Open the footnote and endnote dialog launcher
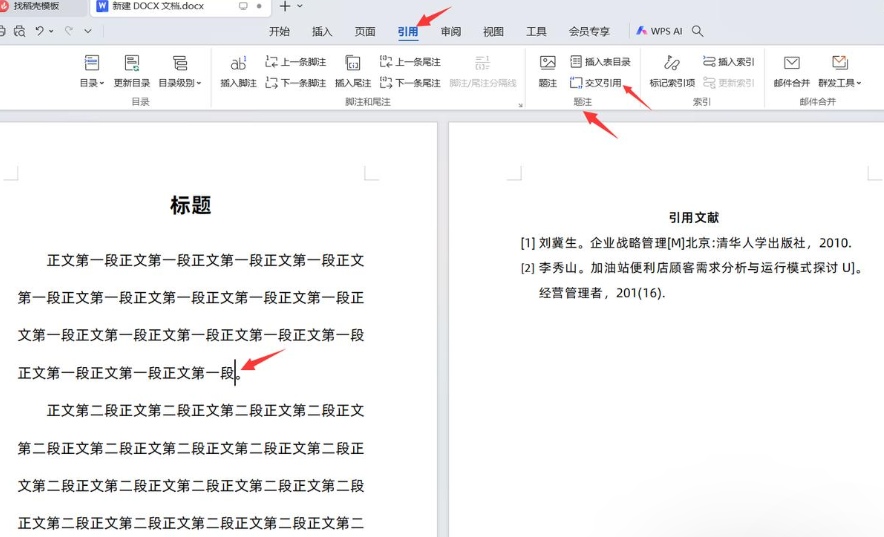The width and height of the screenshot is (884, 537). [520, 104]
